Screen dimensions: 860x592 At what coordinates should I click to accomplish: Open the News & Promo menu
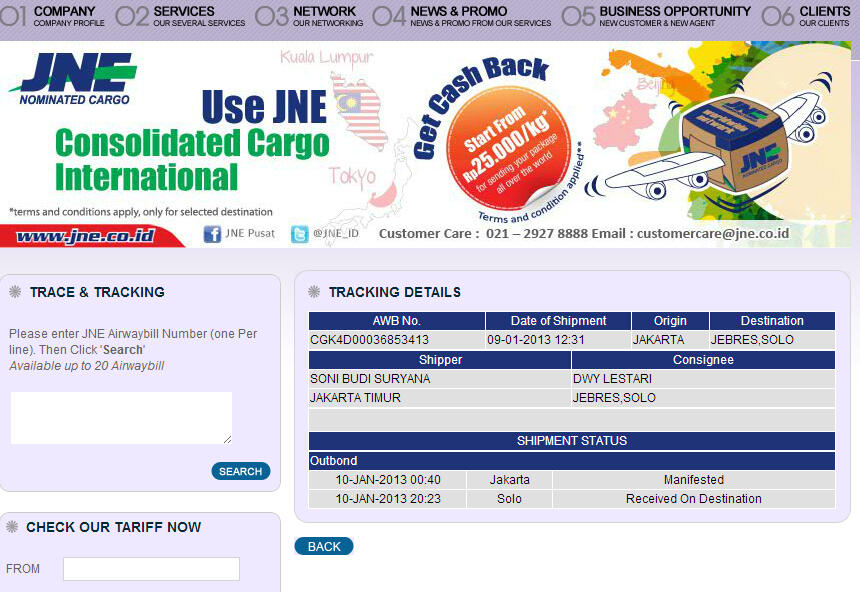[x=462, y=16]
